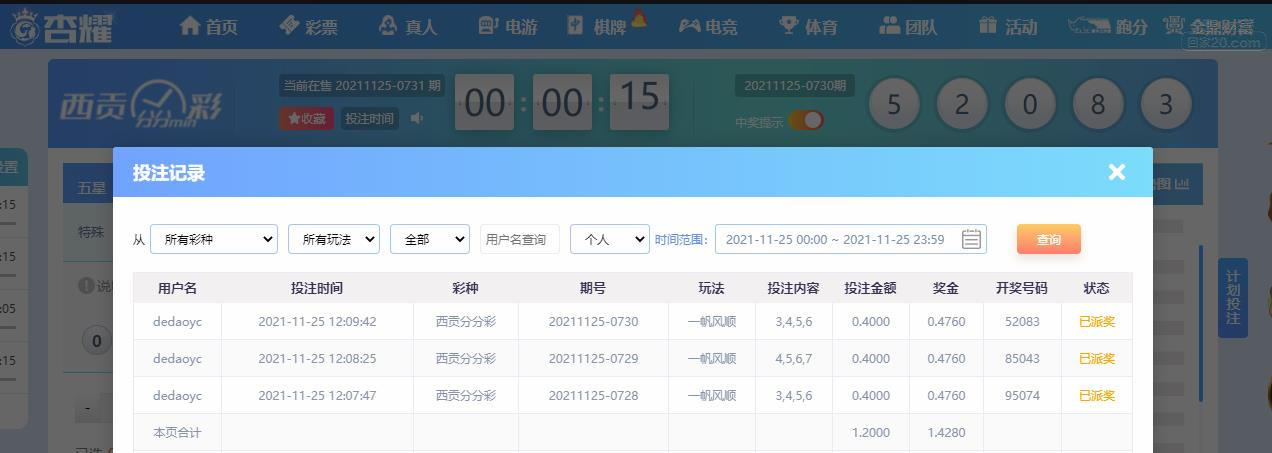This screenshot has width=1272, height=453.
Task: Click the 本页合计 page total row label
Action: click(x=177, y=433)
